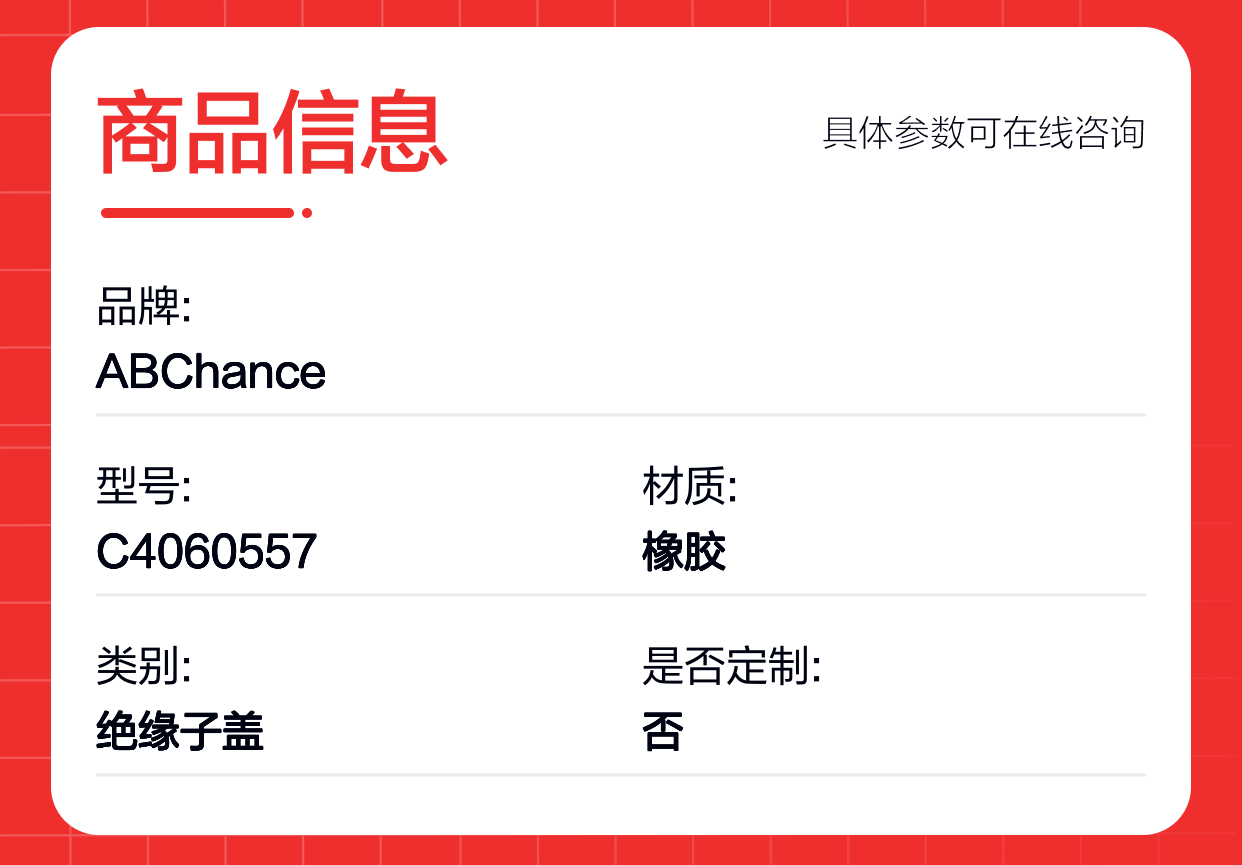Viewport: 1242px width, 865px height.
Task: Select the customization value 否
Action: pyautogui.click(x=663, y=732)
